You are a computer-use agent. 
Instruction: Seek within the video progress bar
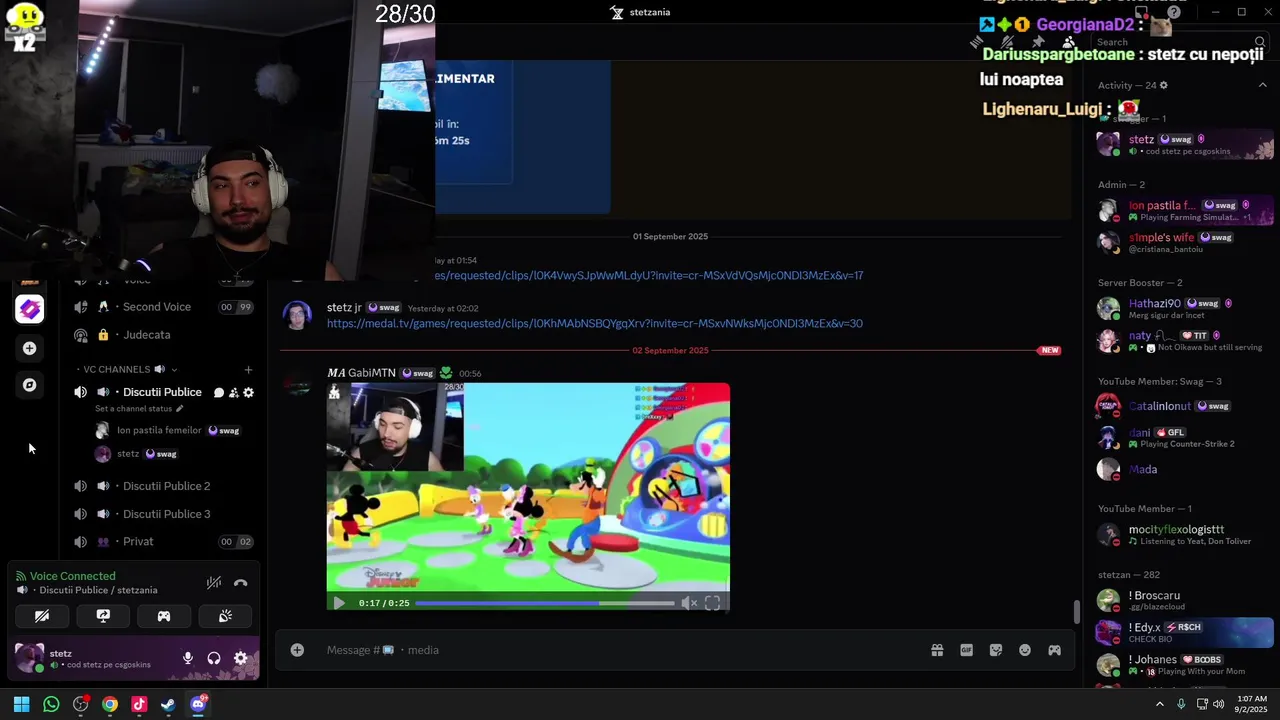point(545,603)
